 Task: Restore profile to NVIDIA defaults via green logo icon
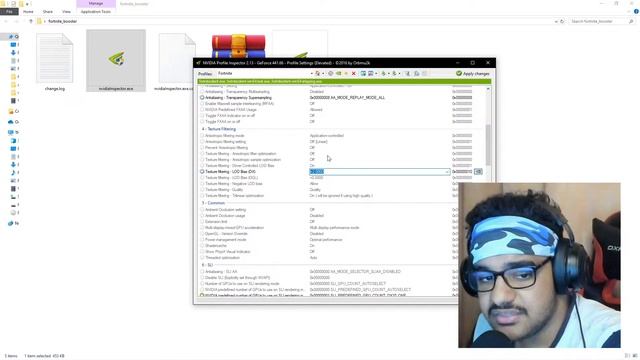click(338, 73)
